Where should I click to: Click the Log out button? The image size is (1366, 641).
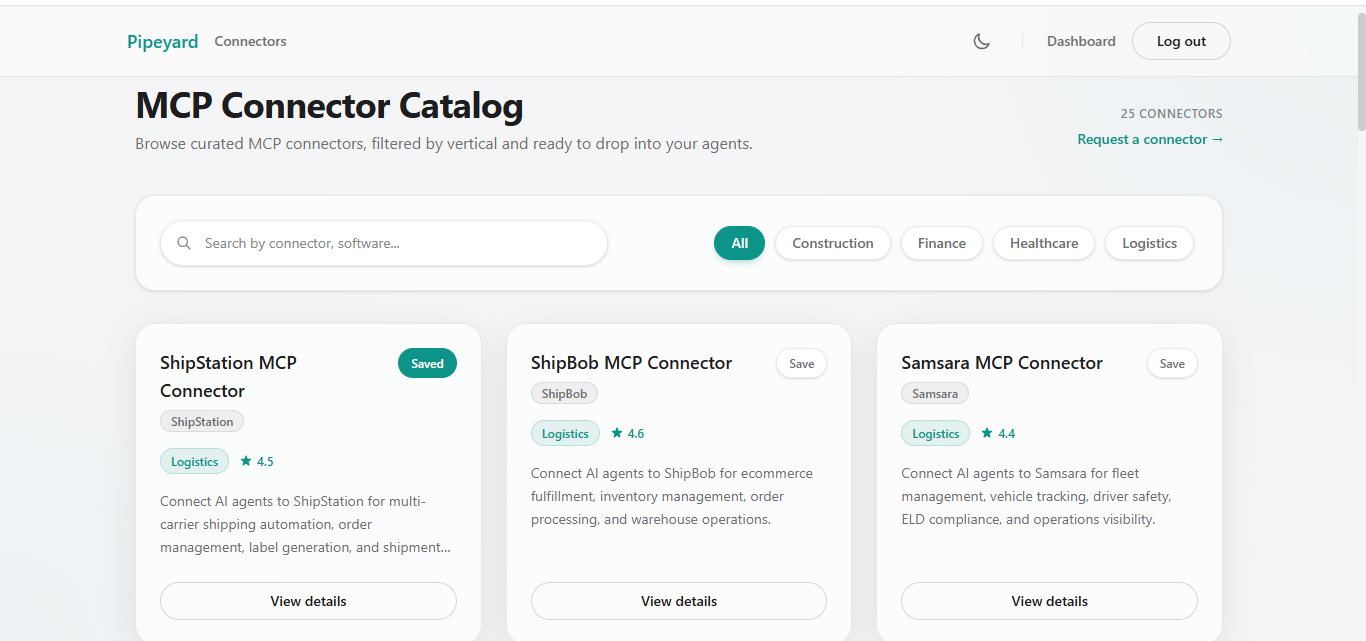(x=1181, y=41)
